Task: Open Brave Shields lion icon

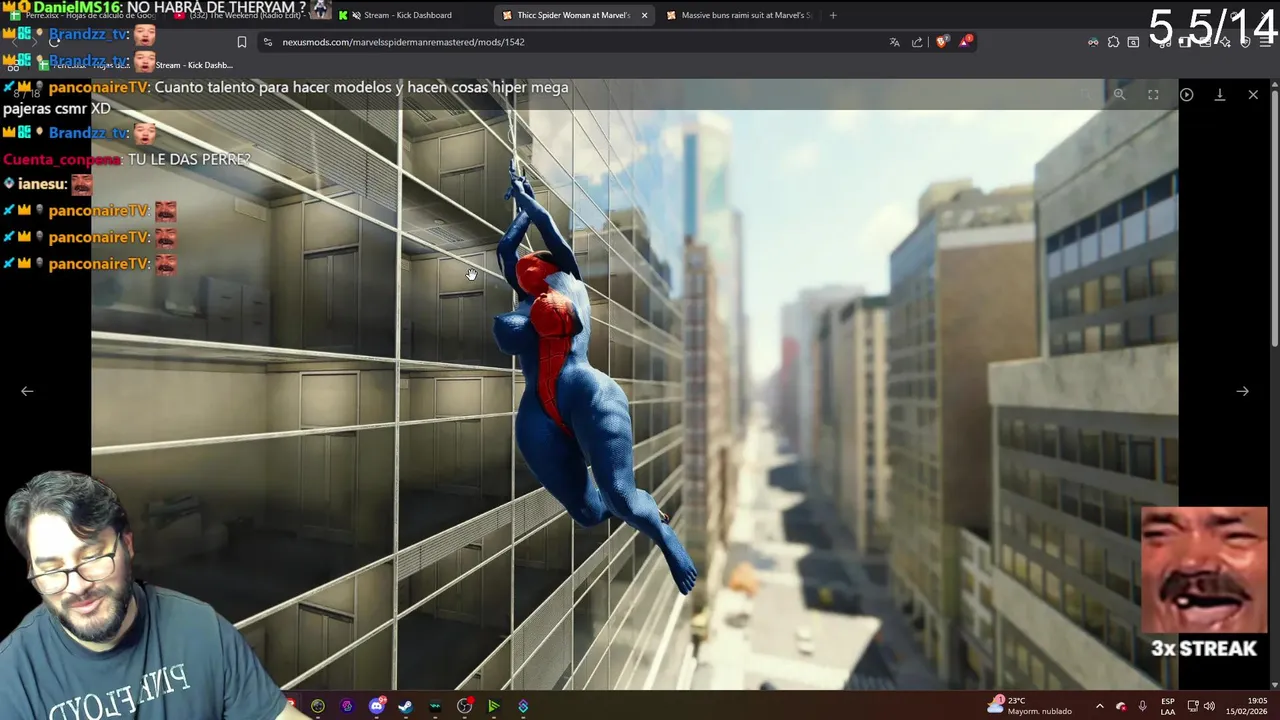Action: 942,42
